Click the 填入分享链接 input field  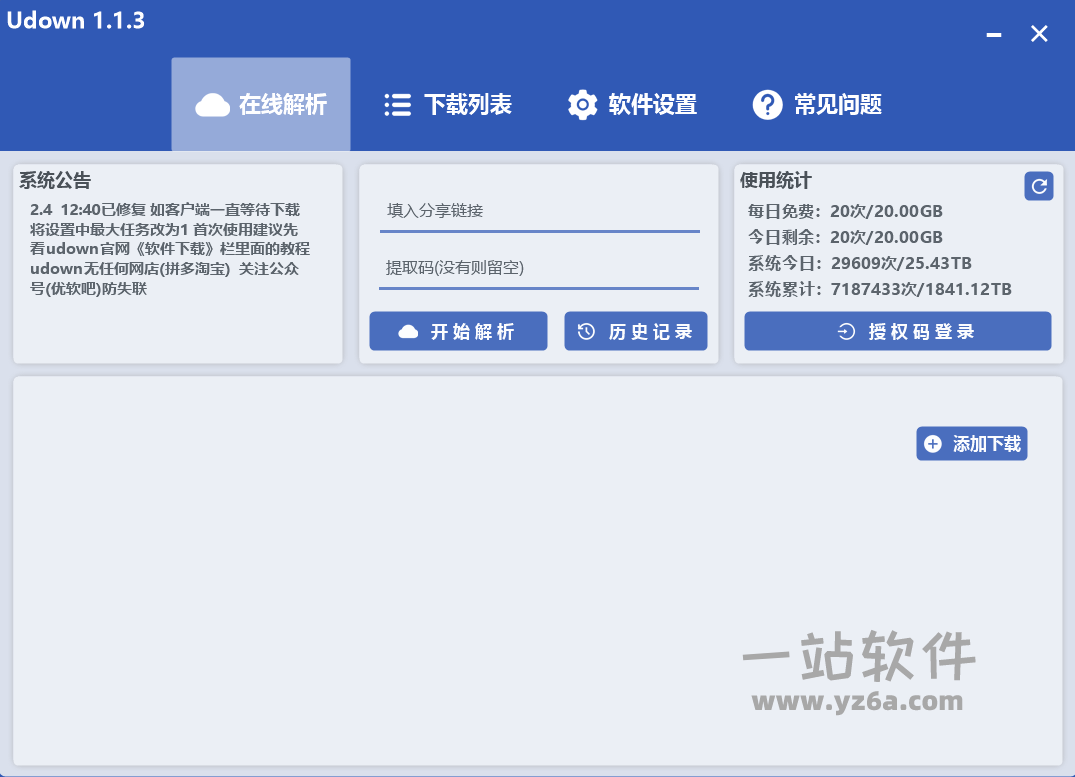point(540,211)
